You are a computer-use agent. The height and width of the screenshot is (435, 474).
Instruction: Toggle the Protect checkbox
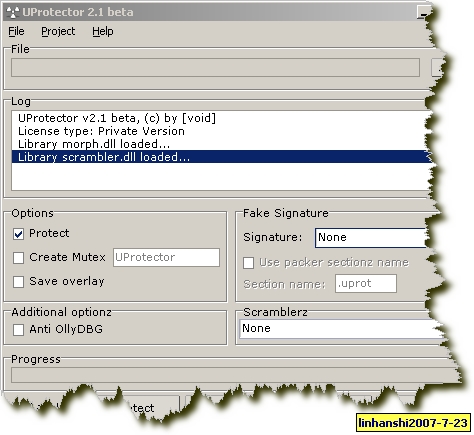point(19,234)
